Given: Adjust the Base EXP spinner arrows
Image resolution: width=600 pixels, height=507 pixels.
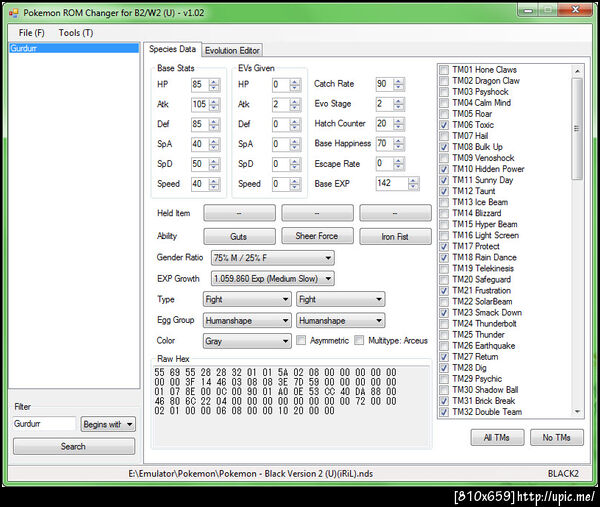Looking at the screenshot, I should [413, 183].
